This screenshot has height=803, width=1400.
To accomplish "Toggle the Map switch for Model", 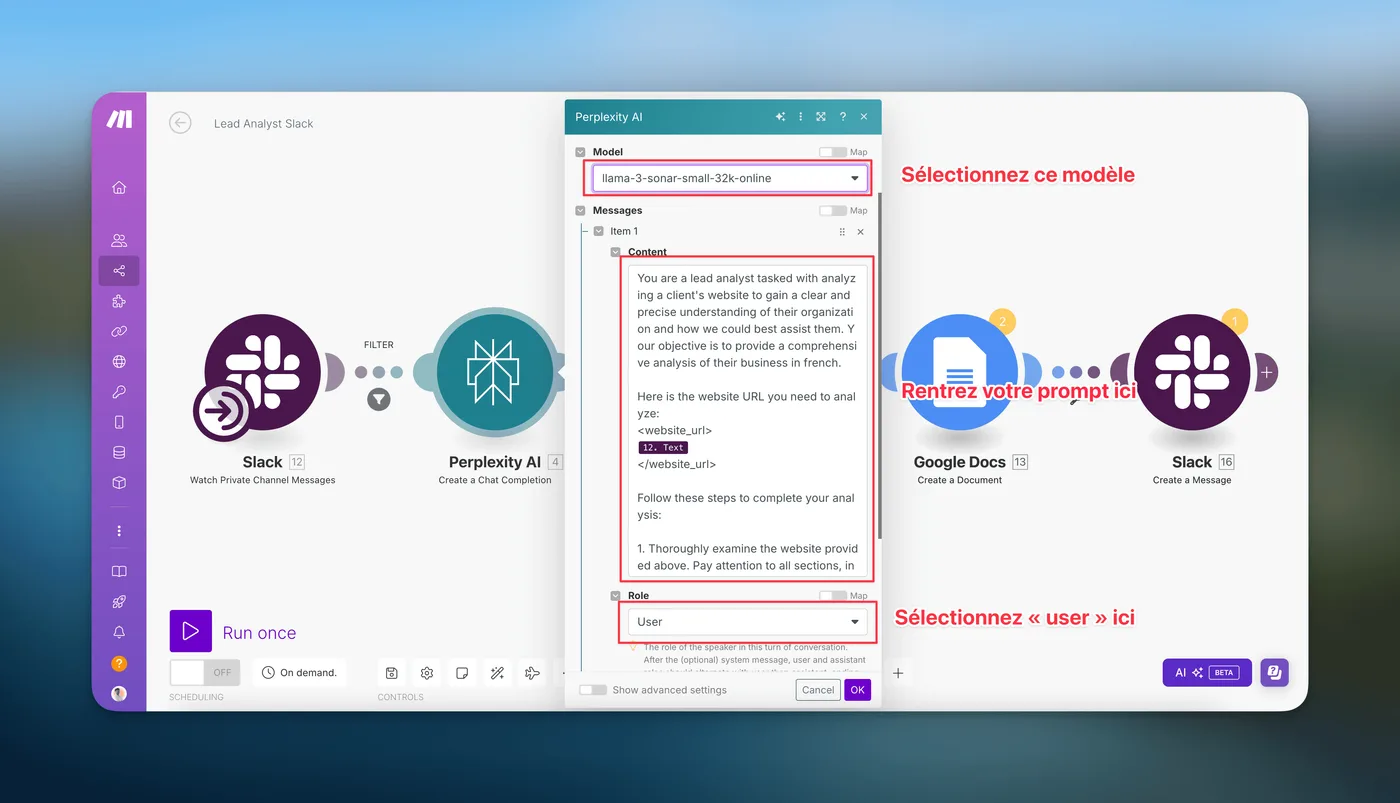I will click(x=832, y=152).
